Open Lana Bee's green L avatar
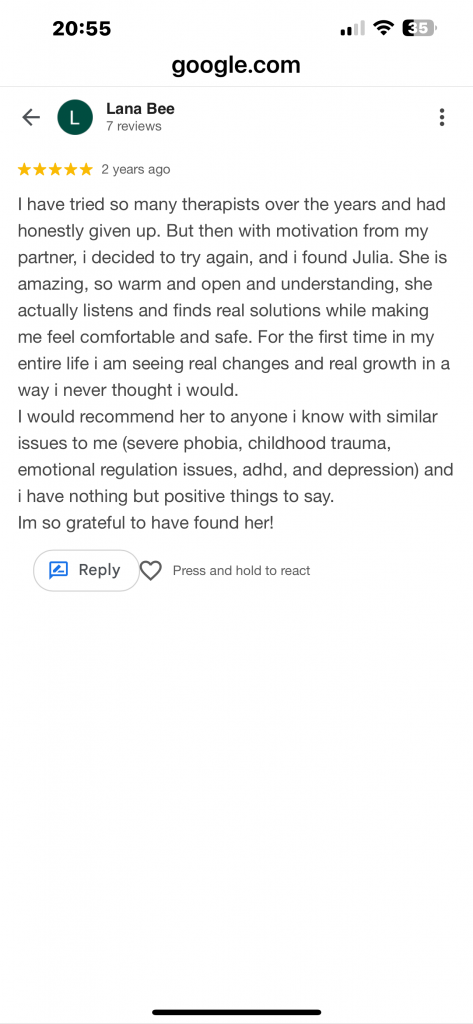This screenshot has width=473, height=1024. coord(75,117)
